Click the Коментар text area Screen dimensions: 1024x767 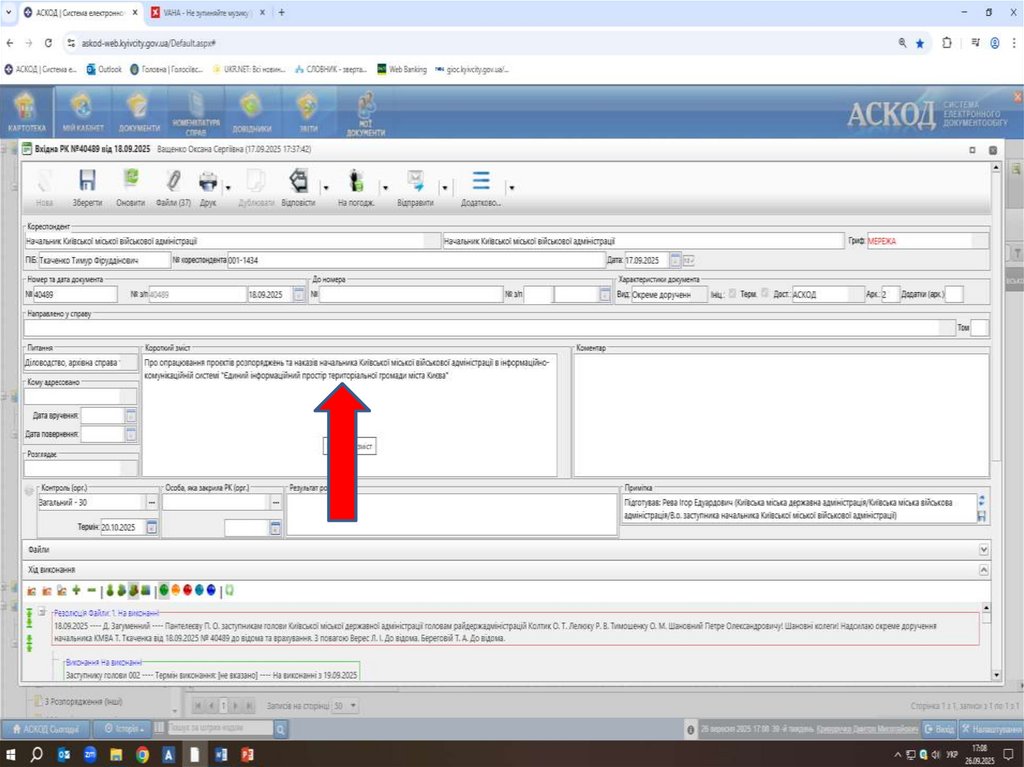(781, 415)
